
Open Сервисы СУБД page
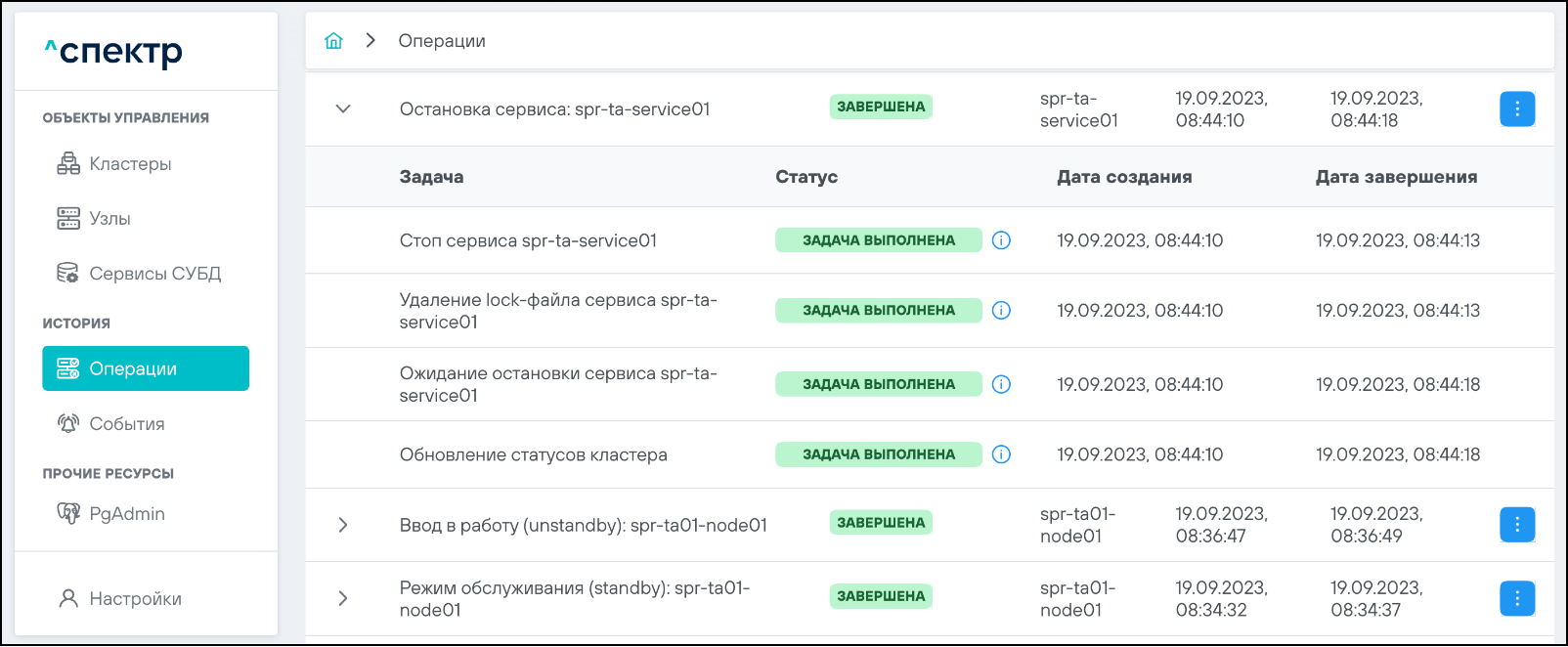(x=153, y=274)
